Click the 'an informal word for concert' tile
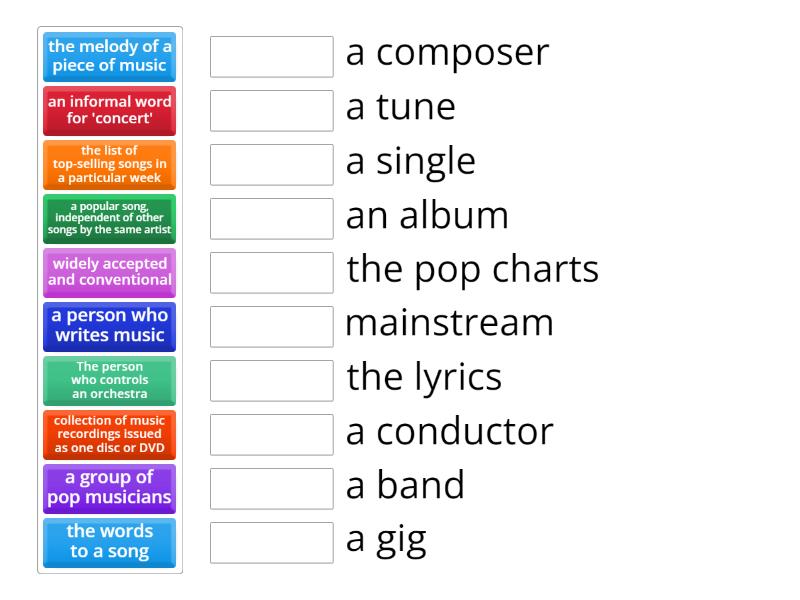The height and width of the screenshot is (600, 800). 109,111
